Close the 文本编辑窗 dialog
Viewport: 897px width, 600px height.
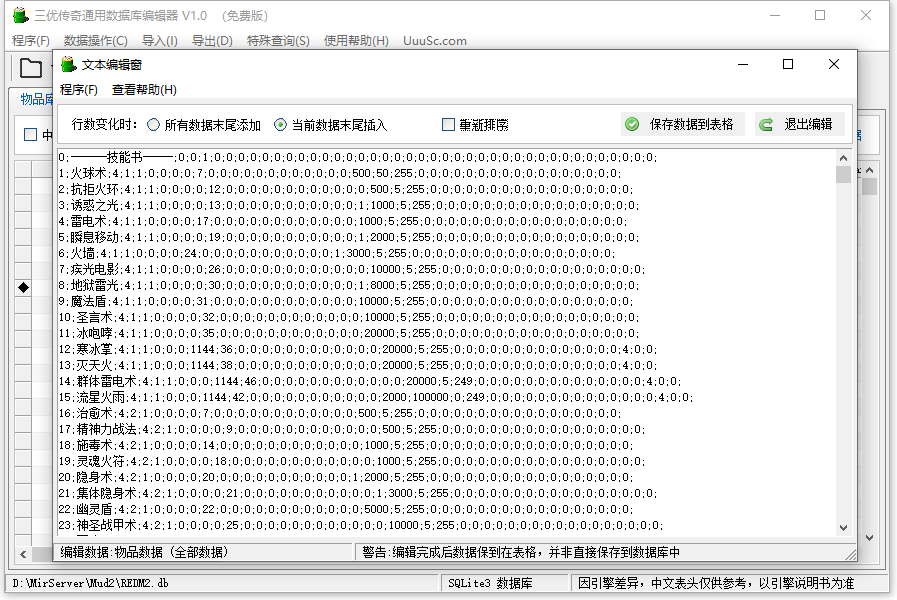(x=834, y=64)
